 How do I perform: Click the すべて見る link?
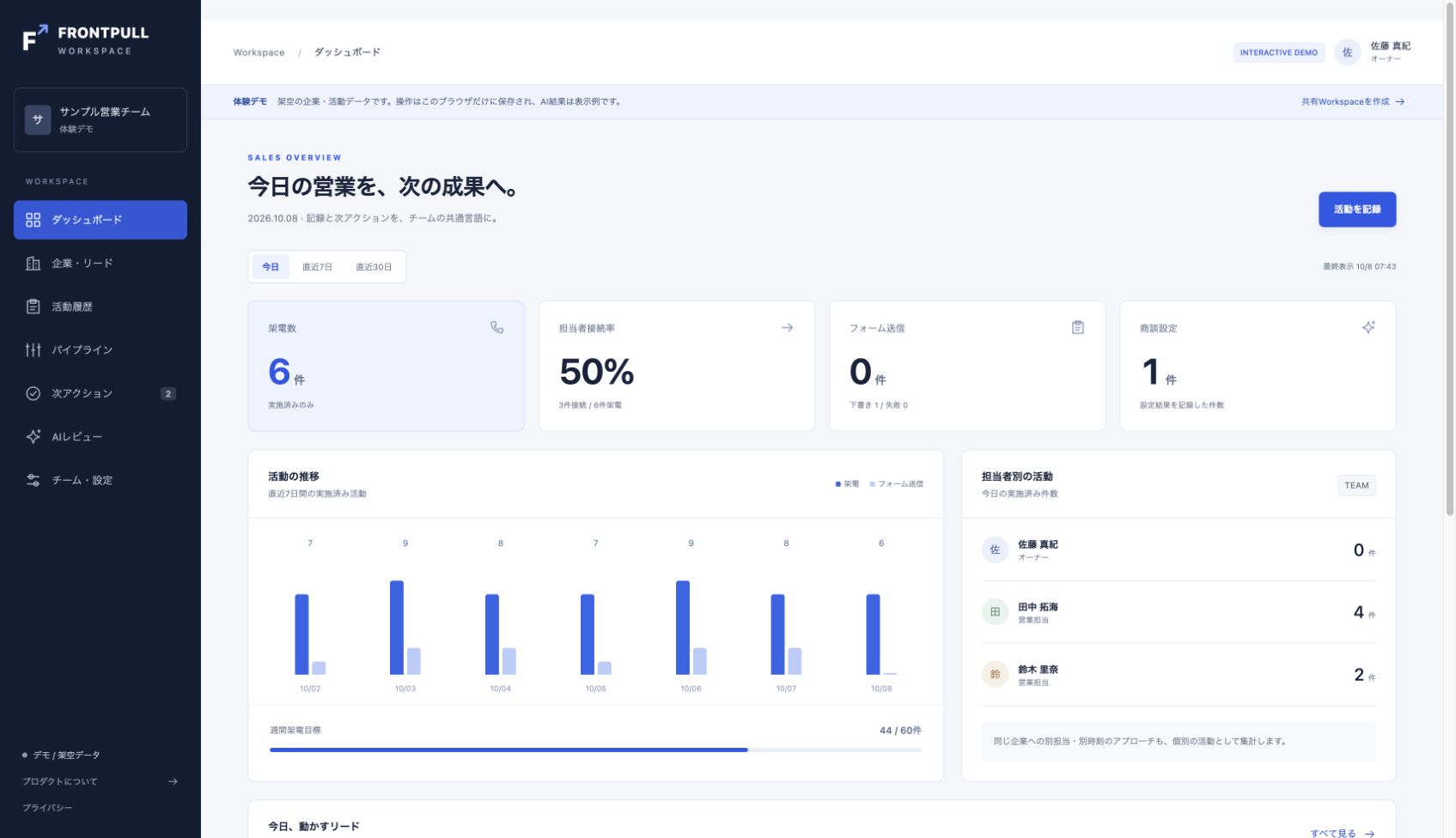pyautogui.click(x=1343, y=833)
